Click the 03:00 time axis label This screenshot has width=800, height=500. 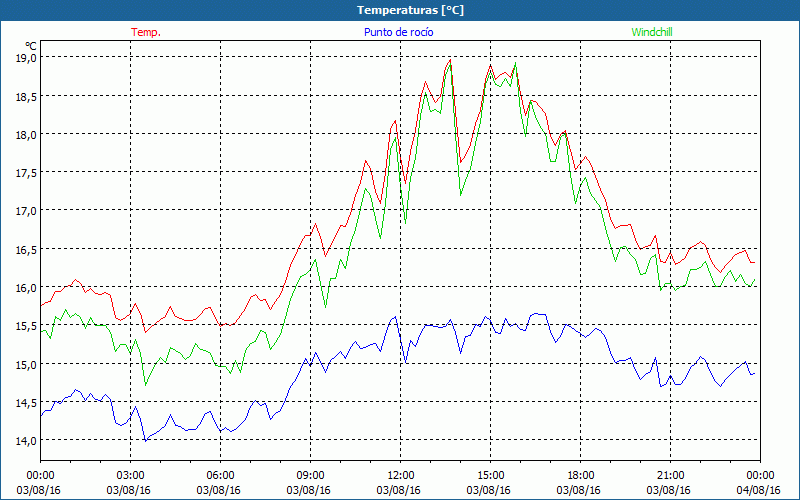pos(130,476)
